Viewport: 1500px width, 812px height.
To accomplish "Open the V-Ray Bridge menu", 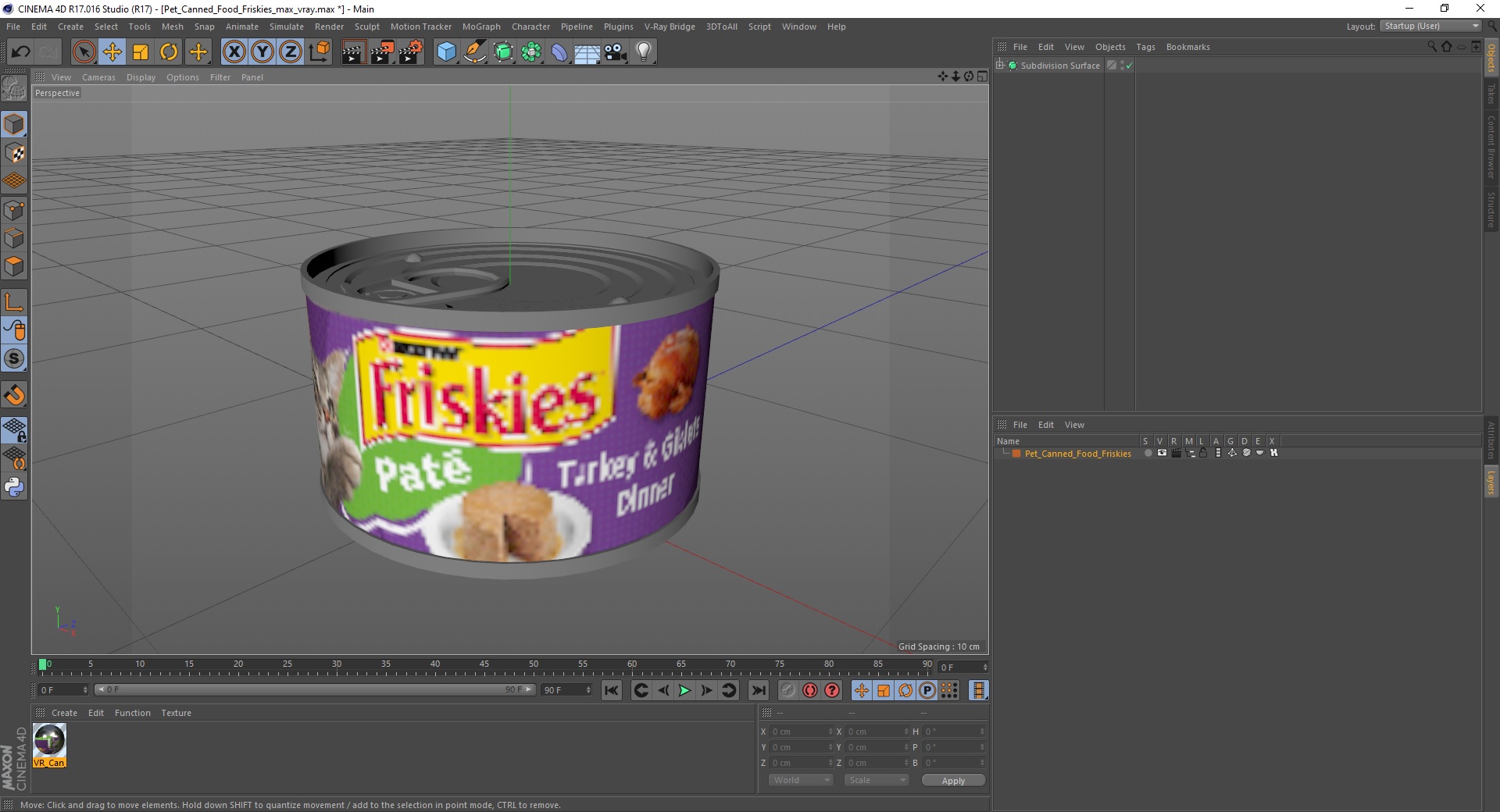I will tap(670, 27).
